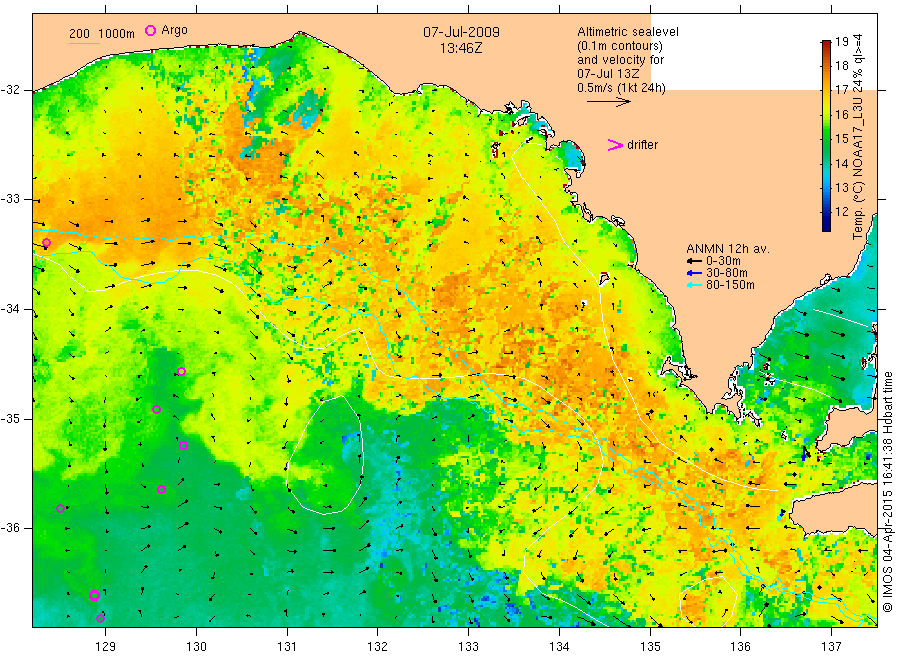Click the 'ANMN 12h av.' legend heading
This screenshot has height=660, width=900.
click(728, 249)
